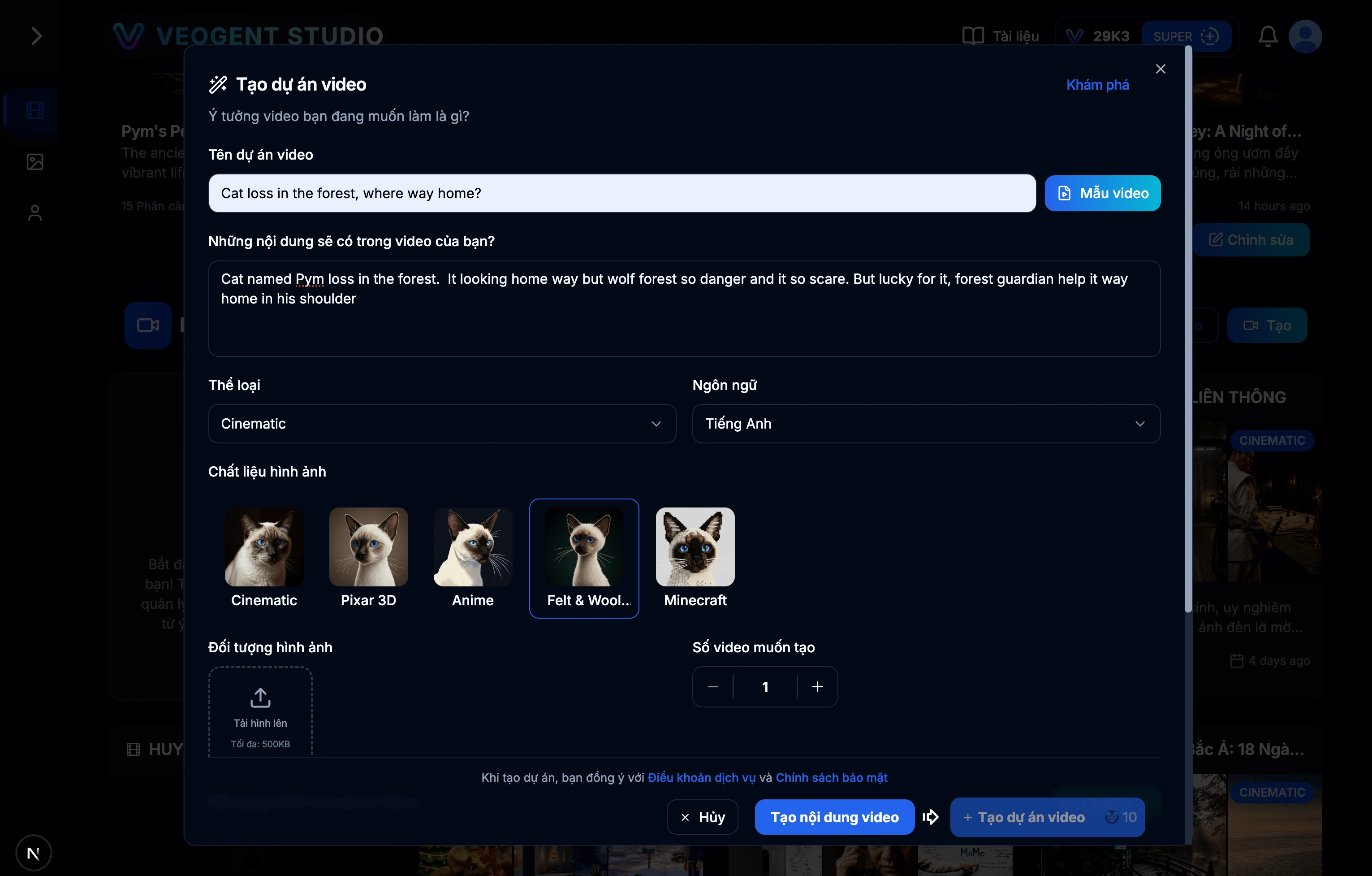Select the Anime image style
Image resolution: width=1372 pixels, height=876 pixels.
pos(472,547)
